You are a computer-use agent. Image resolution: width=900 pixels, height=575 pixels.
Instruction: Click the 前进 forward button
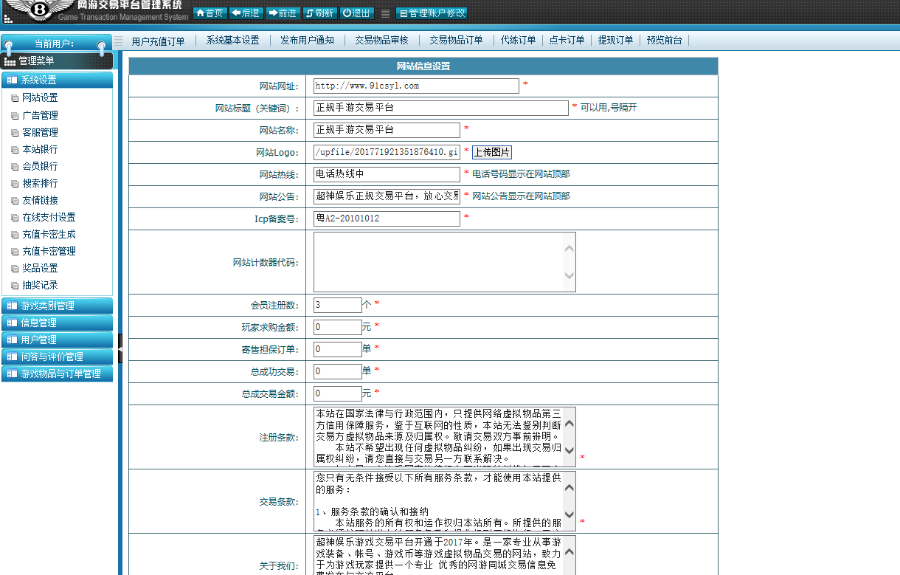282,13
